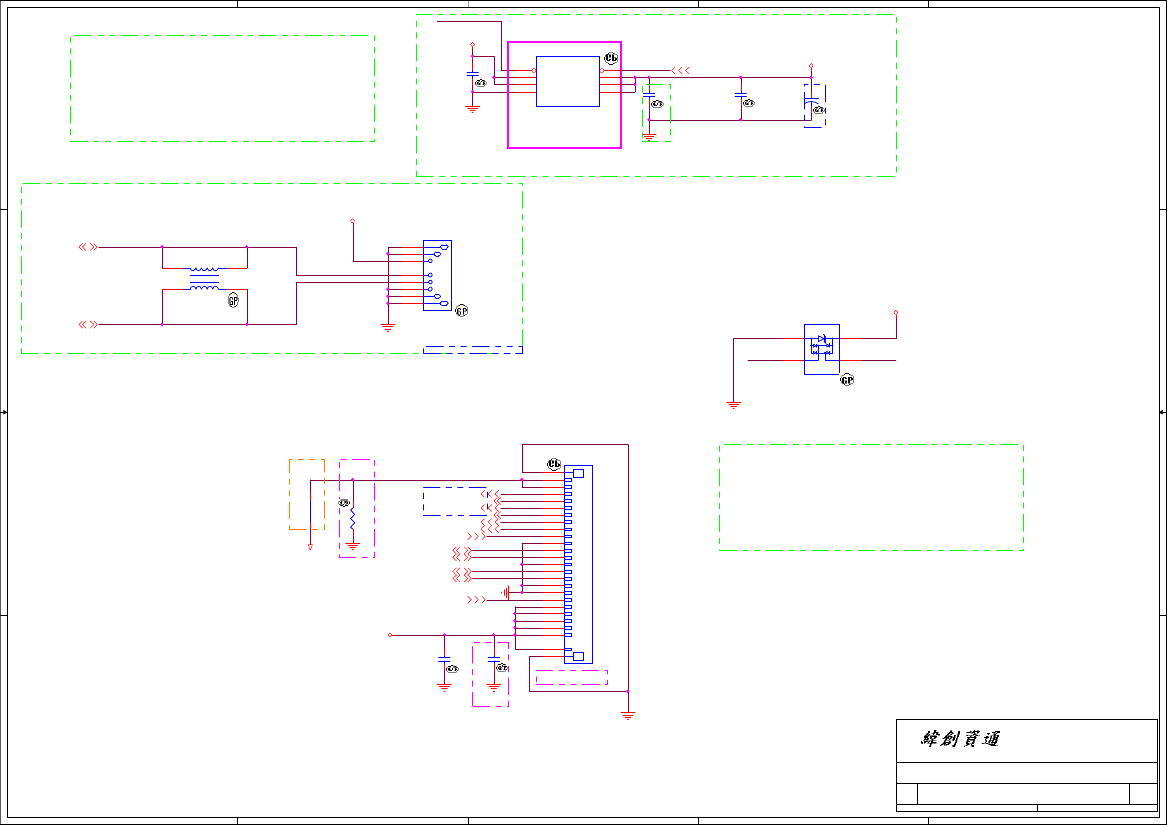
Task: Select the orange dashed outline box
Action: [x=307, y=494]
